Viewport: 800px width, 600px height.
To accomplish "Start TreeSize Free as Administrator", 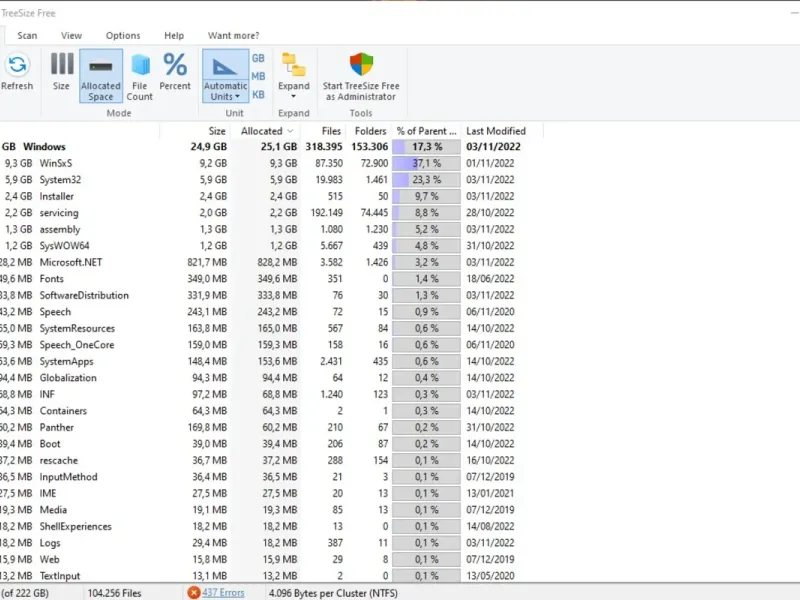I will click(361, 77).
